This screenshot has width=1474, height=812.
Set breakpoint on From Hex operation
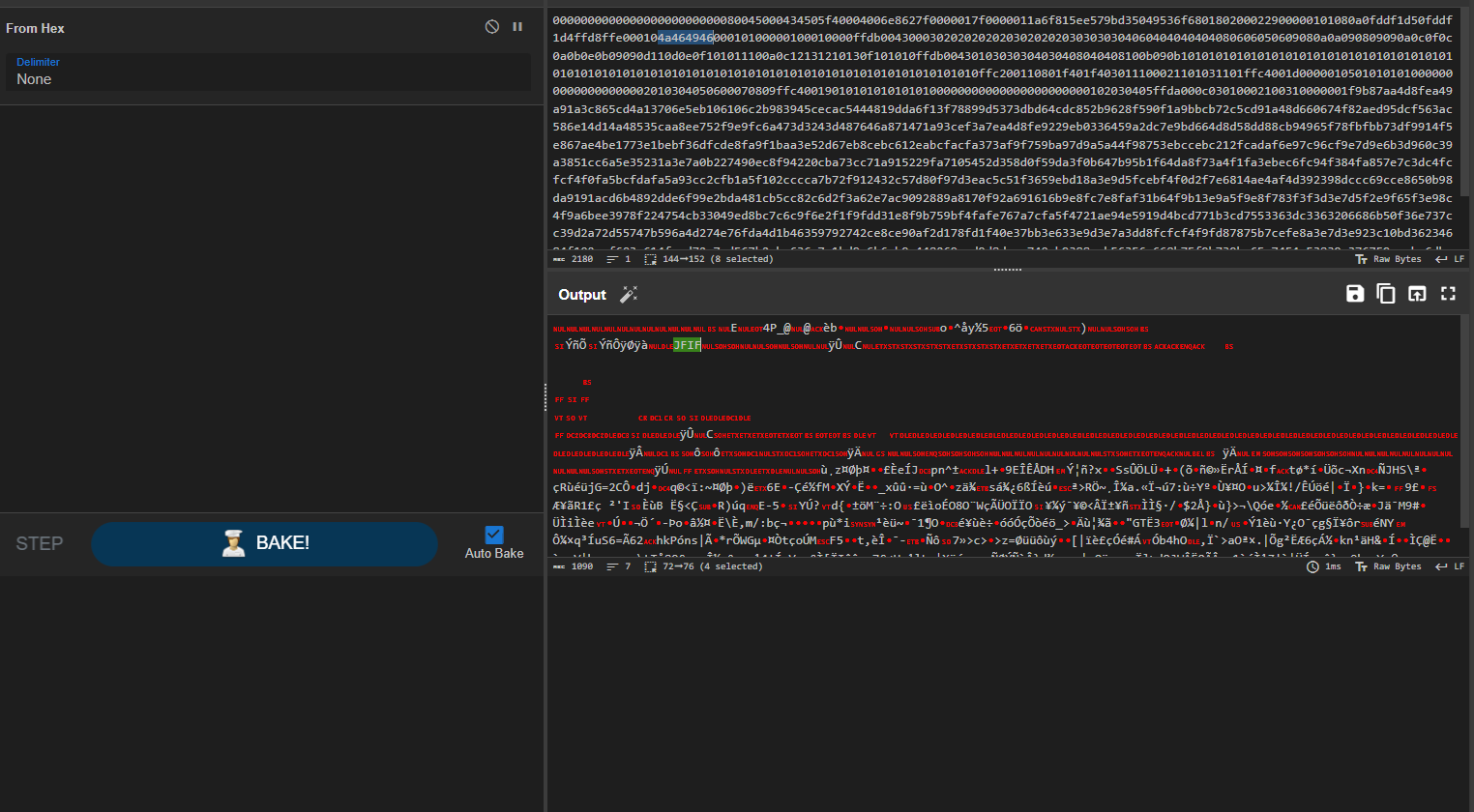coord(517,27)
